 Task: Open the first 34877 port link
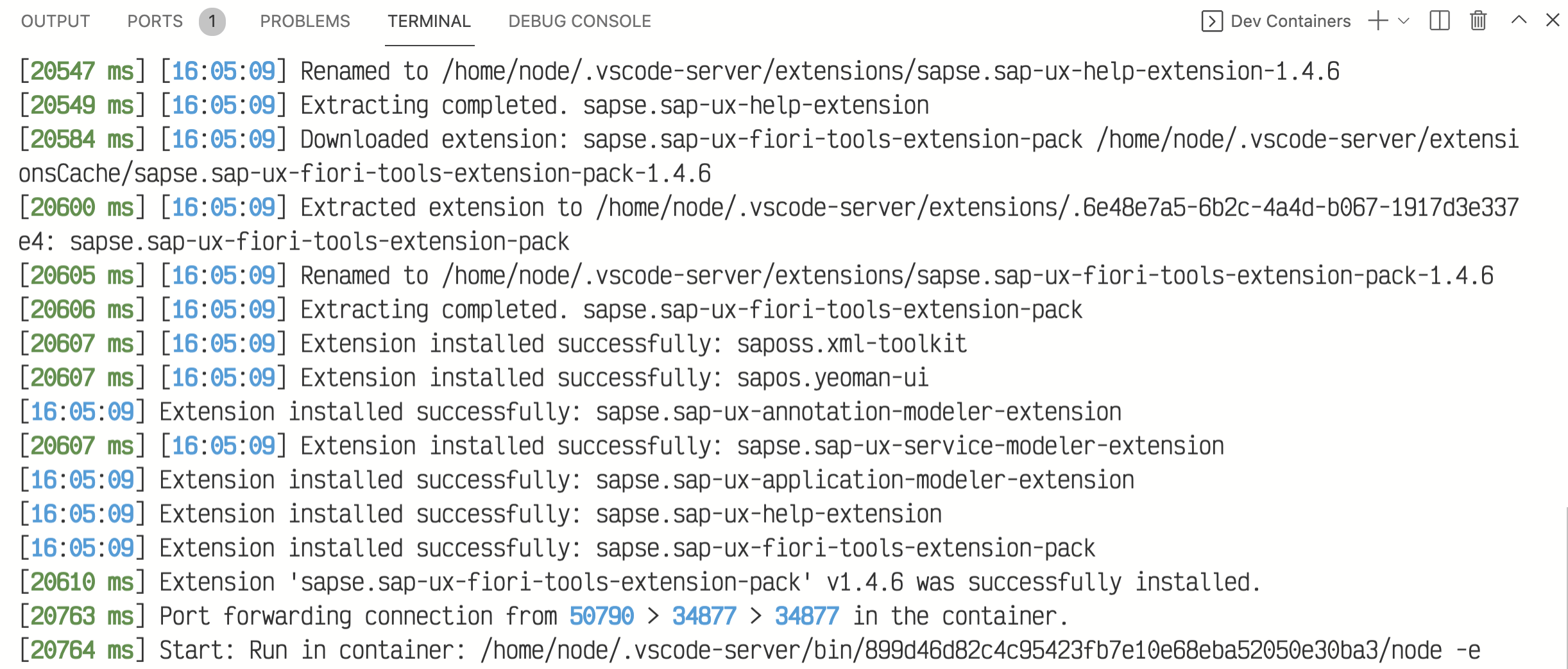point(704,616)
